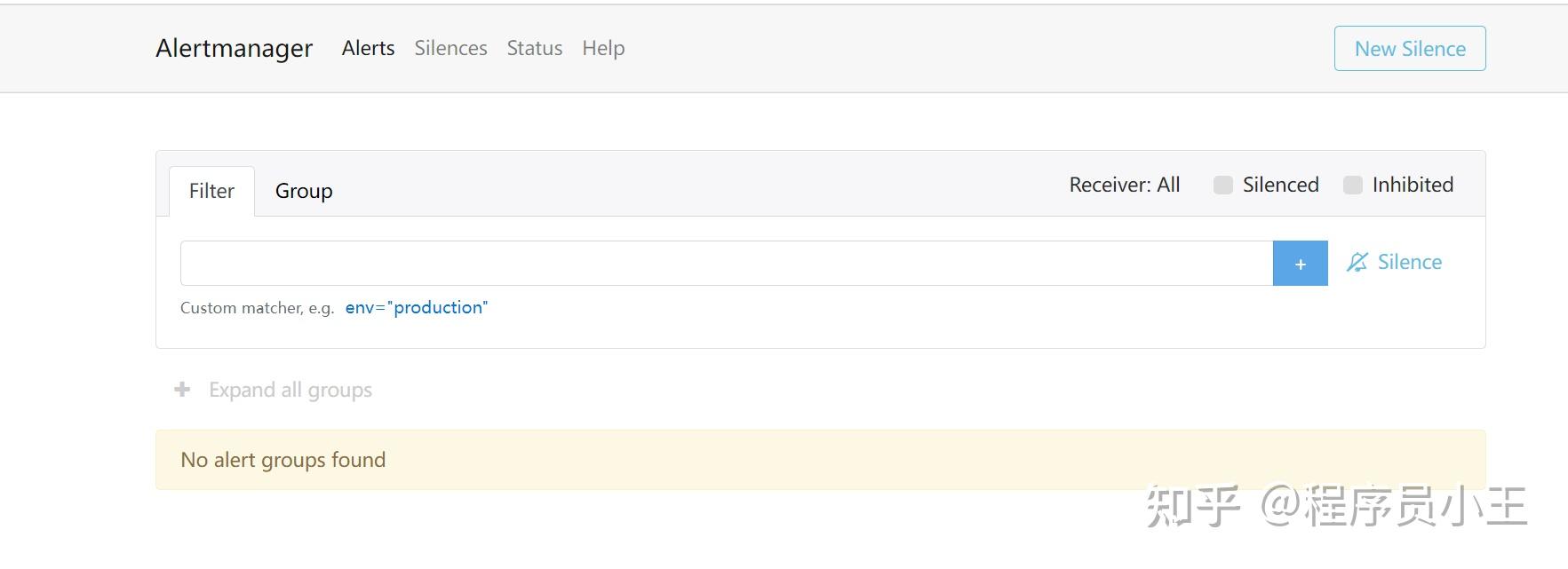Open the Silences page
Screen dimensions: 1568x569
450,48
